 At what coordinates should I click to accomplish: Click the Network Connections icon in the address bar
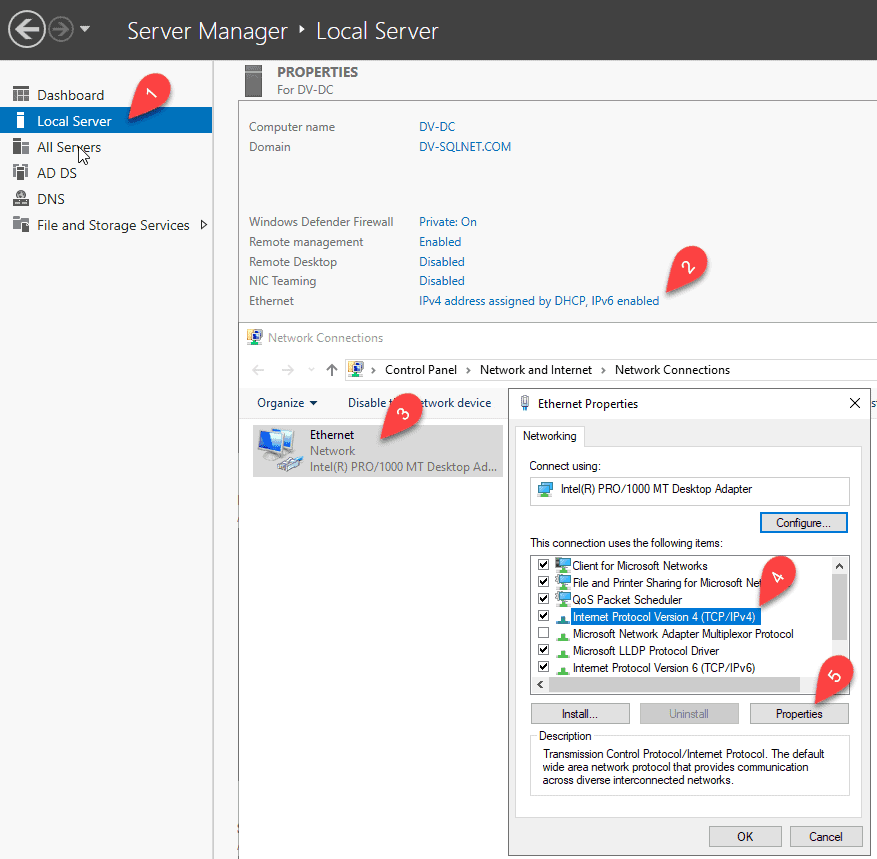tap(356, 369)
